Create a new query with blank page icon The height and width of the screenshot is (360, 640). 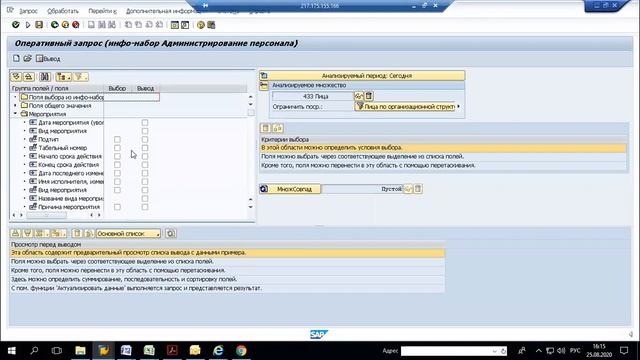(x=16, y=58)
